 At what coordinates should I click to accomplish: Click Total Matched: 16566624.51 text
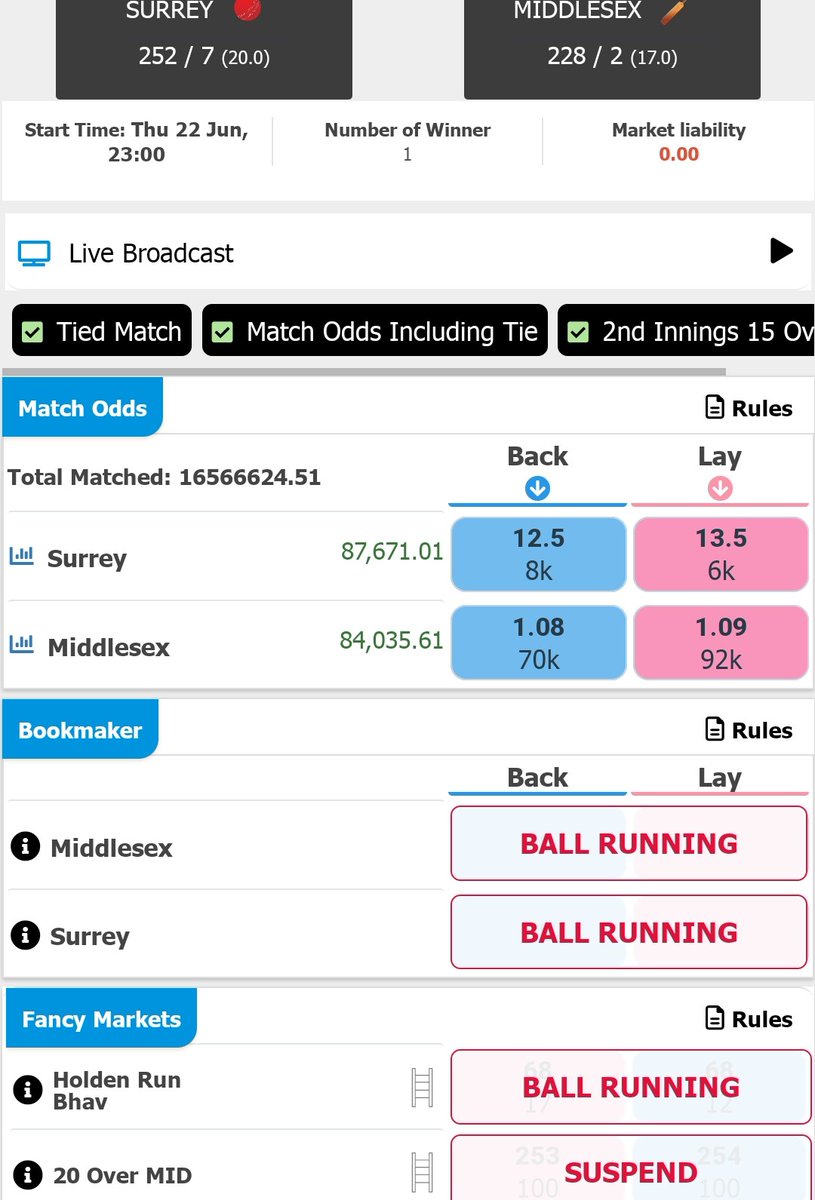(164, 477)
